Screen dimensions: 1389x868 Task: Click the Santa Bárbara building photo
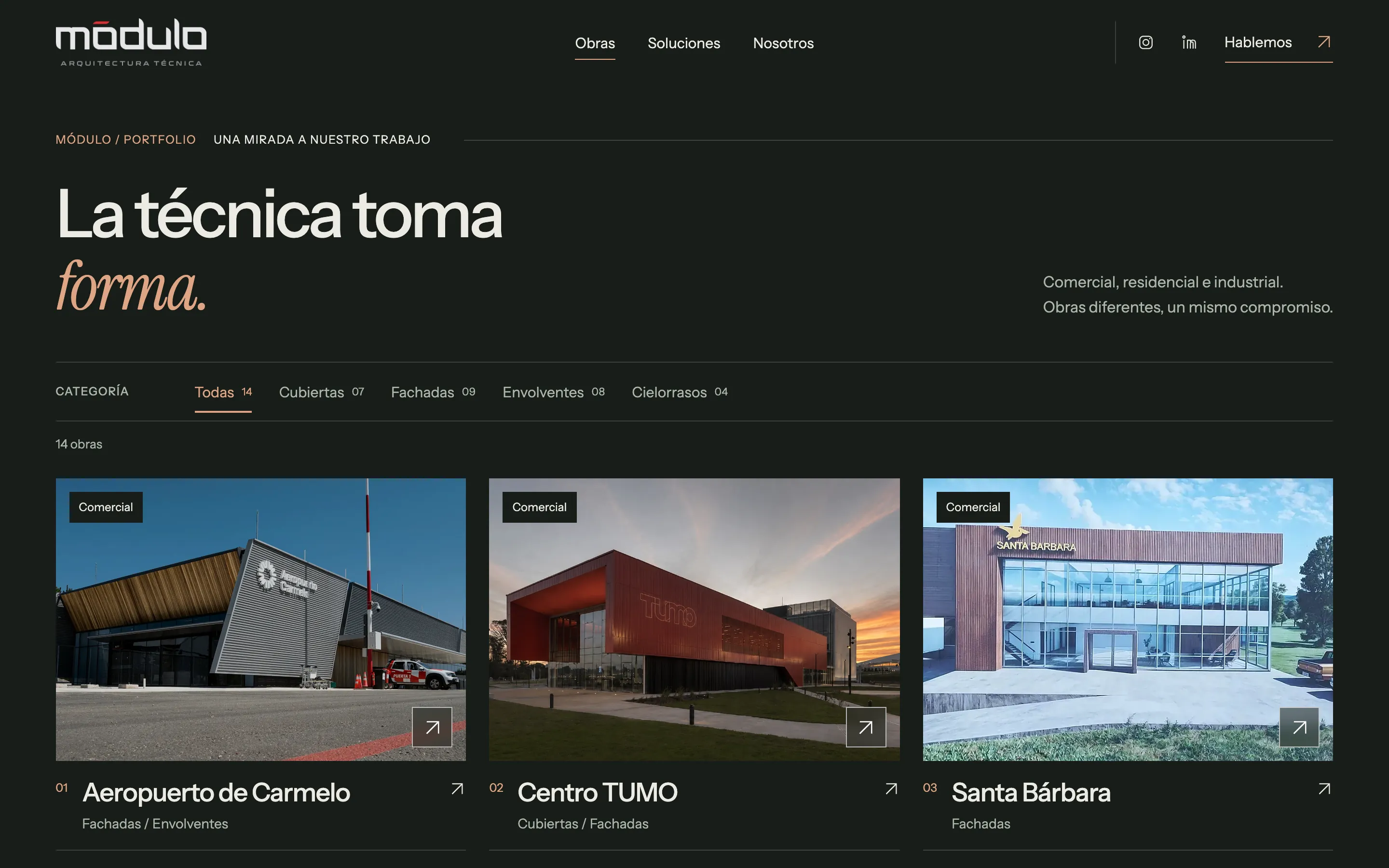coord(1127,620)
